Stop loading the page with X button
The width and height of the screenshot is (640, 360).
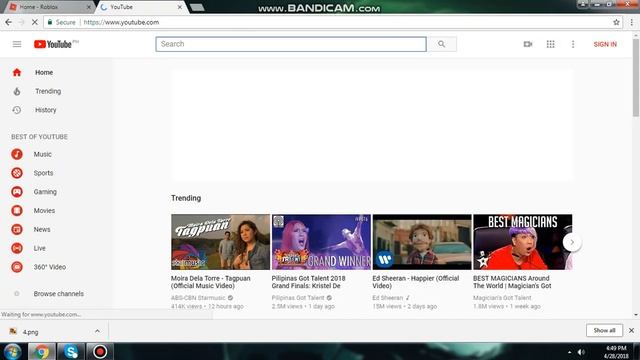(x=35, y=22)
